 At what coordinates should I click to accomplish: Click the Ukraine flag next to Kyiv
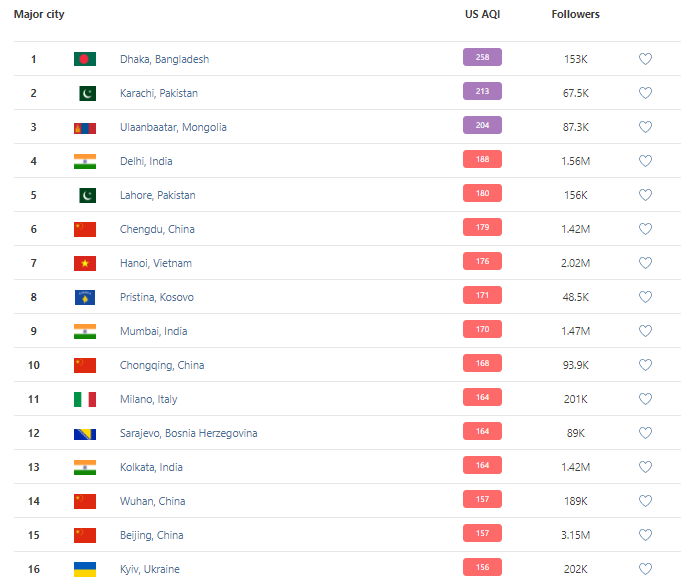pos(85,569)
